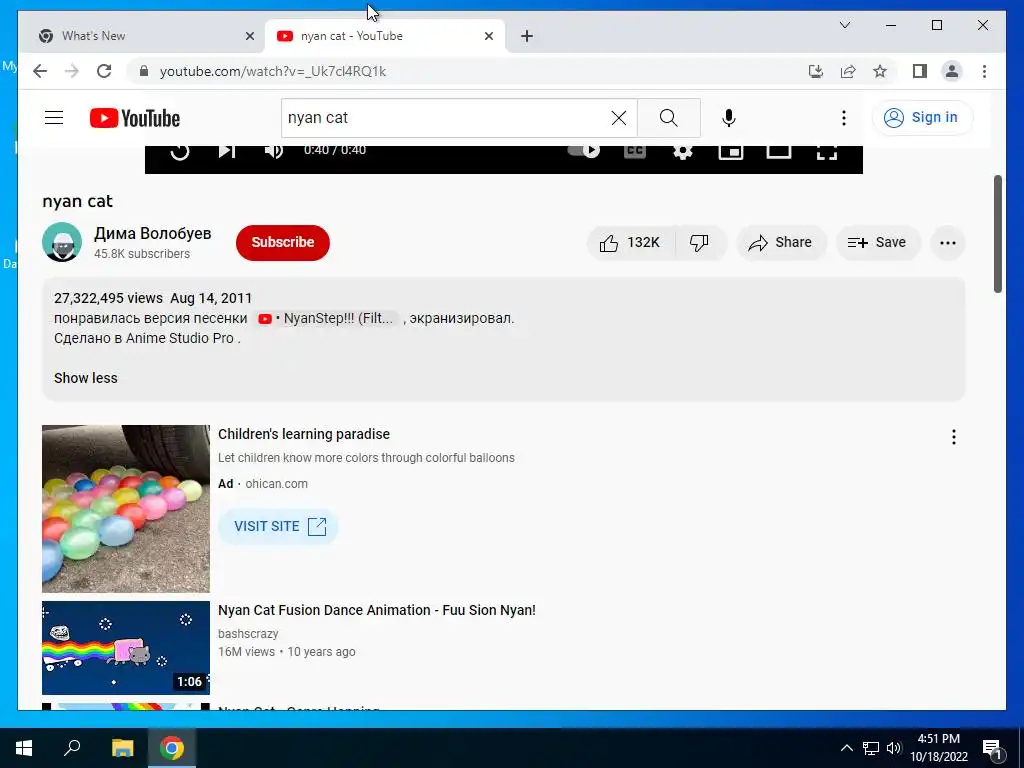Expand the tab search chevron
Image resolution: width=1024 pixels, height=768 pixels.
[844, 25]
